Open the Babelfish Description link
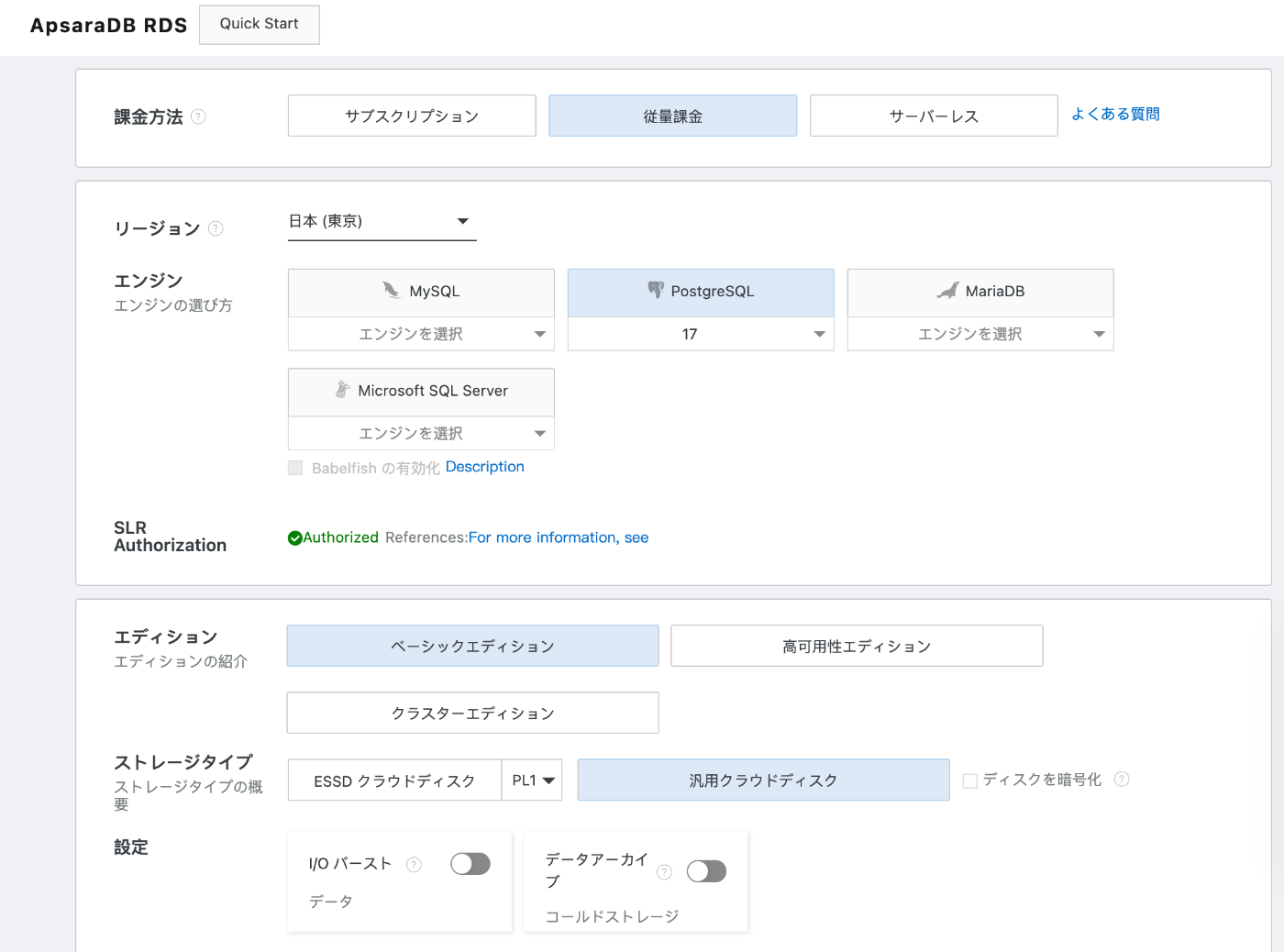Image resolution: width=1284 pixels, height=952 pixels. pos(485,467)
